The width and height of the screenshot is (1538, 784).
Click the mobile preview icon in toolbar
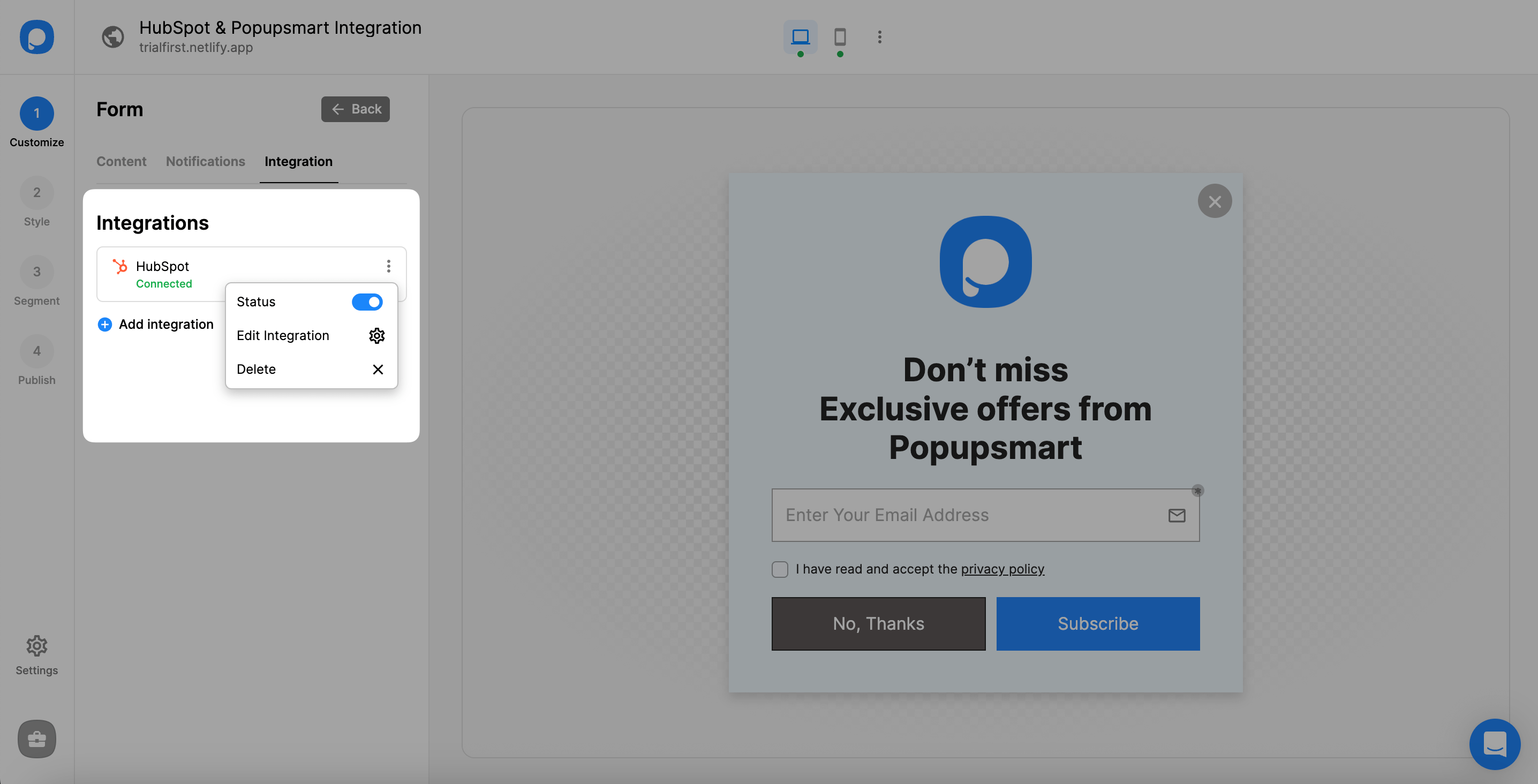click(840, 37)
